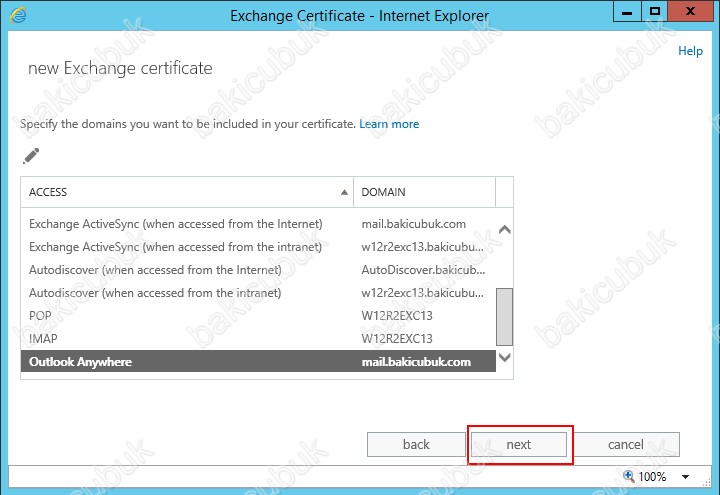Select Exchange ActiveSync from the intranet row
Image resolution: width=720 pixels, height=495 pixels.
point(258,247)
